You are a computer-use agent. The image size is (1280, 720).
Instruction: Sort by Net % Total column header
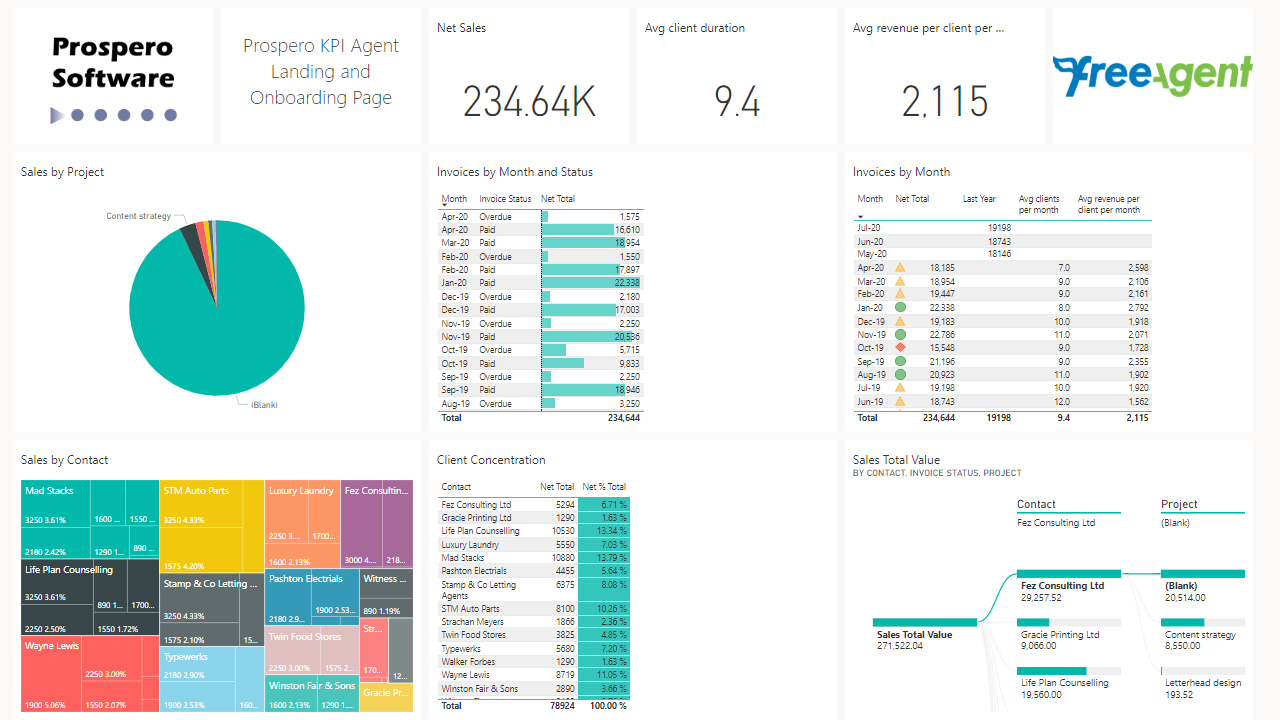tap(604, 487)
